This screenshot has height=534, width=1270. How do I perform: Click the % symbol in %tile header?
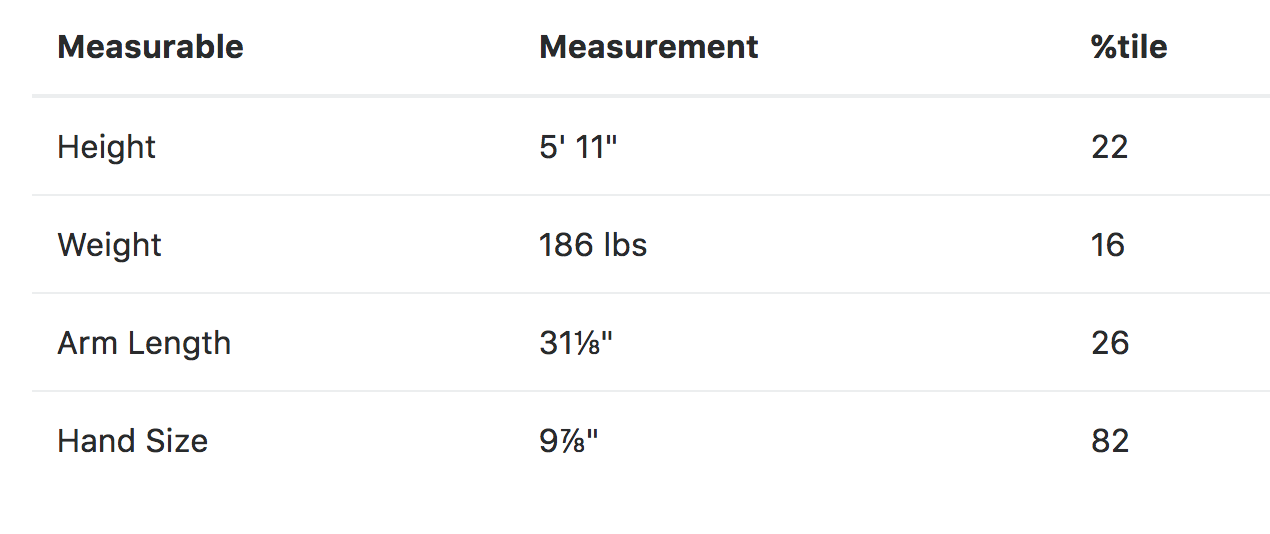[x=1104, y=47]
